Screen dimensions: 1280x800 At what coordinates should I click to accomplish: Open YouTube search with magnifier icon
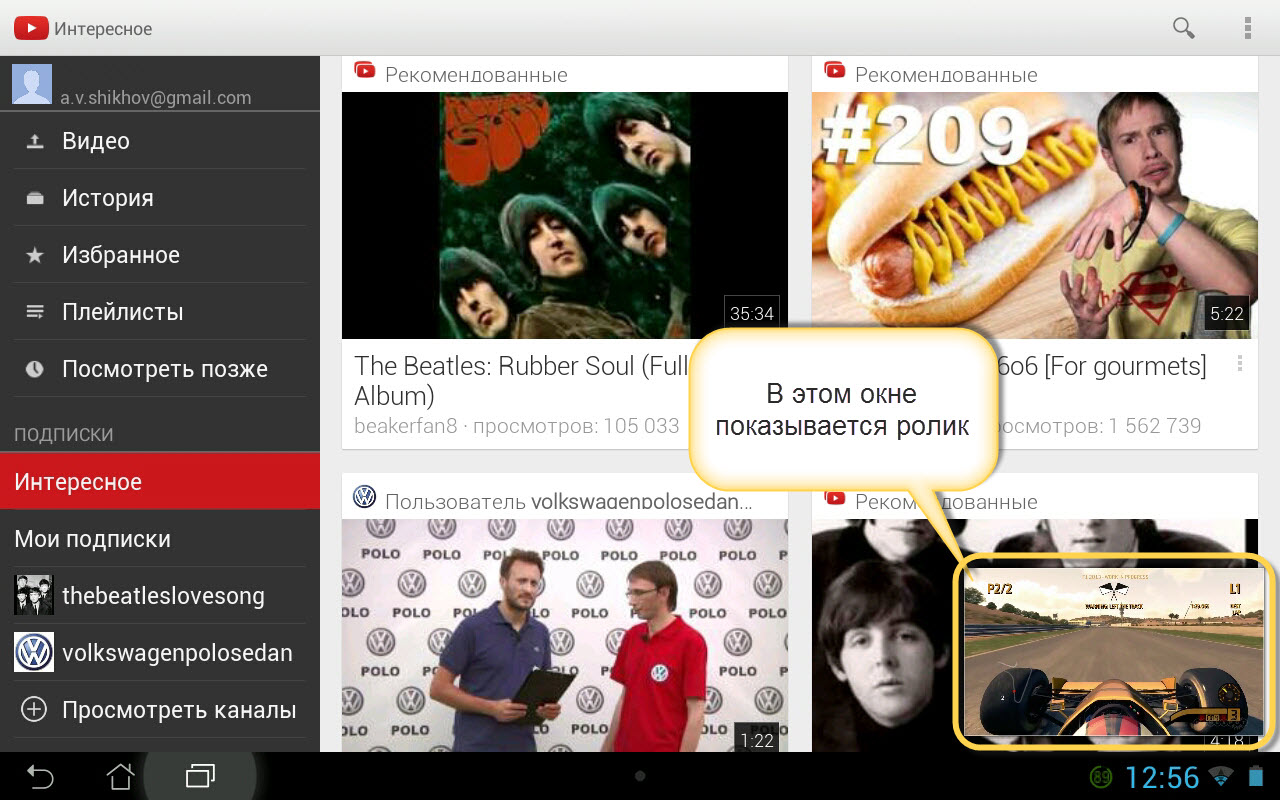point(1183,28)
